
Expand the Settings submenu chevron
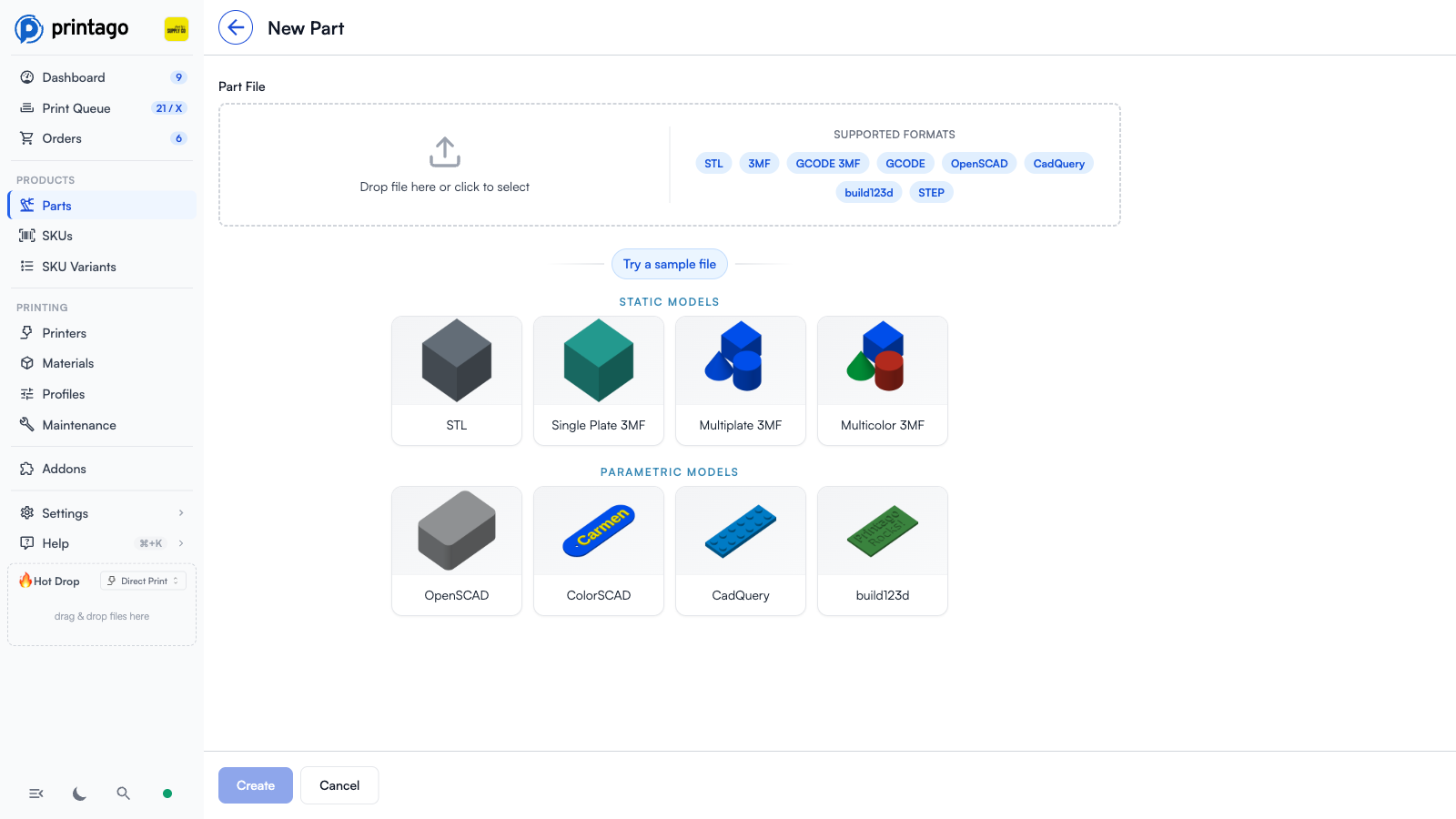point(181,512)
